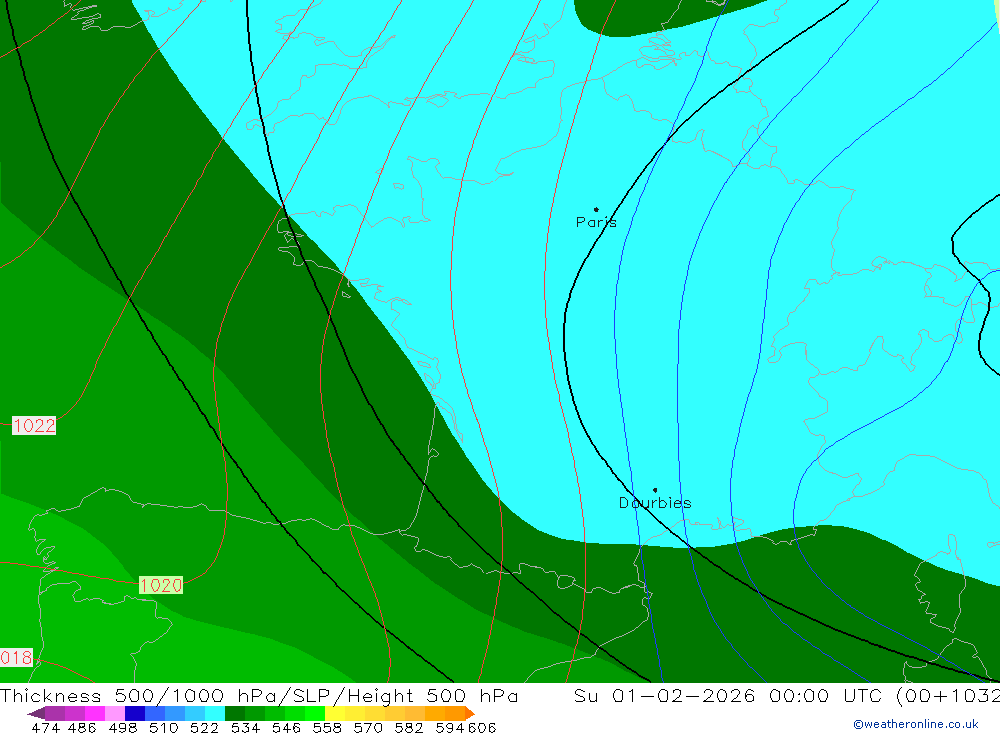This screenshot has height=733, width=1000.
Task: Click the 582 legend value
Action: [409, 727]
